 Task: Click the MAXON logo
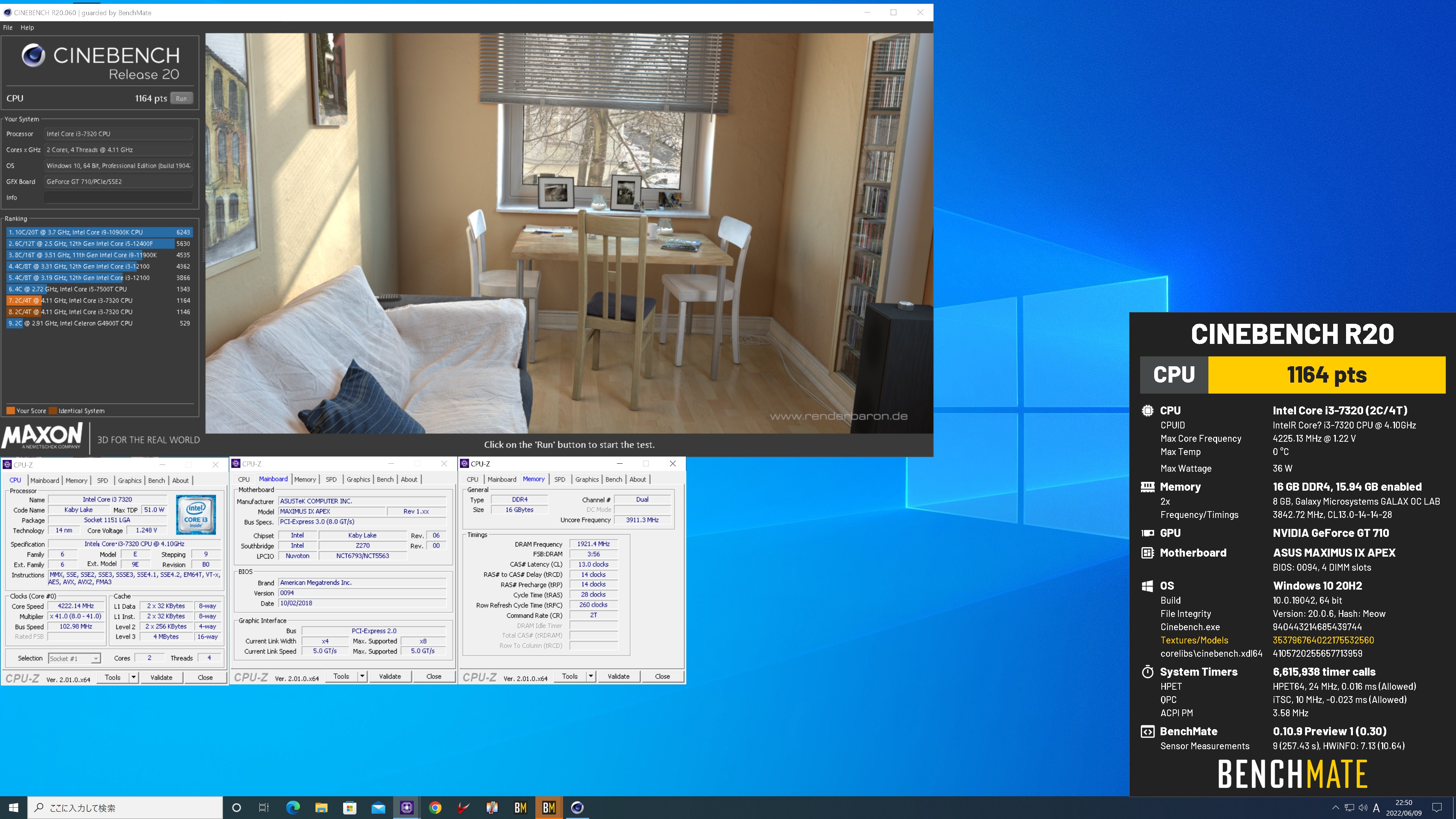point(43,436)
